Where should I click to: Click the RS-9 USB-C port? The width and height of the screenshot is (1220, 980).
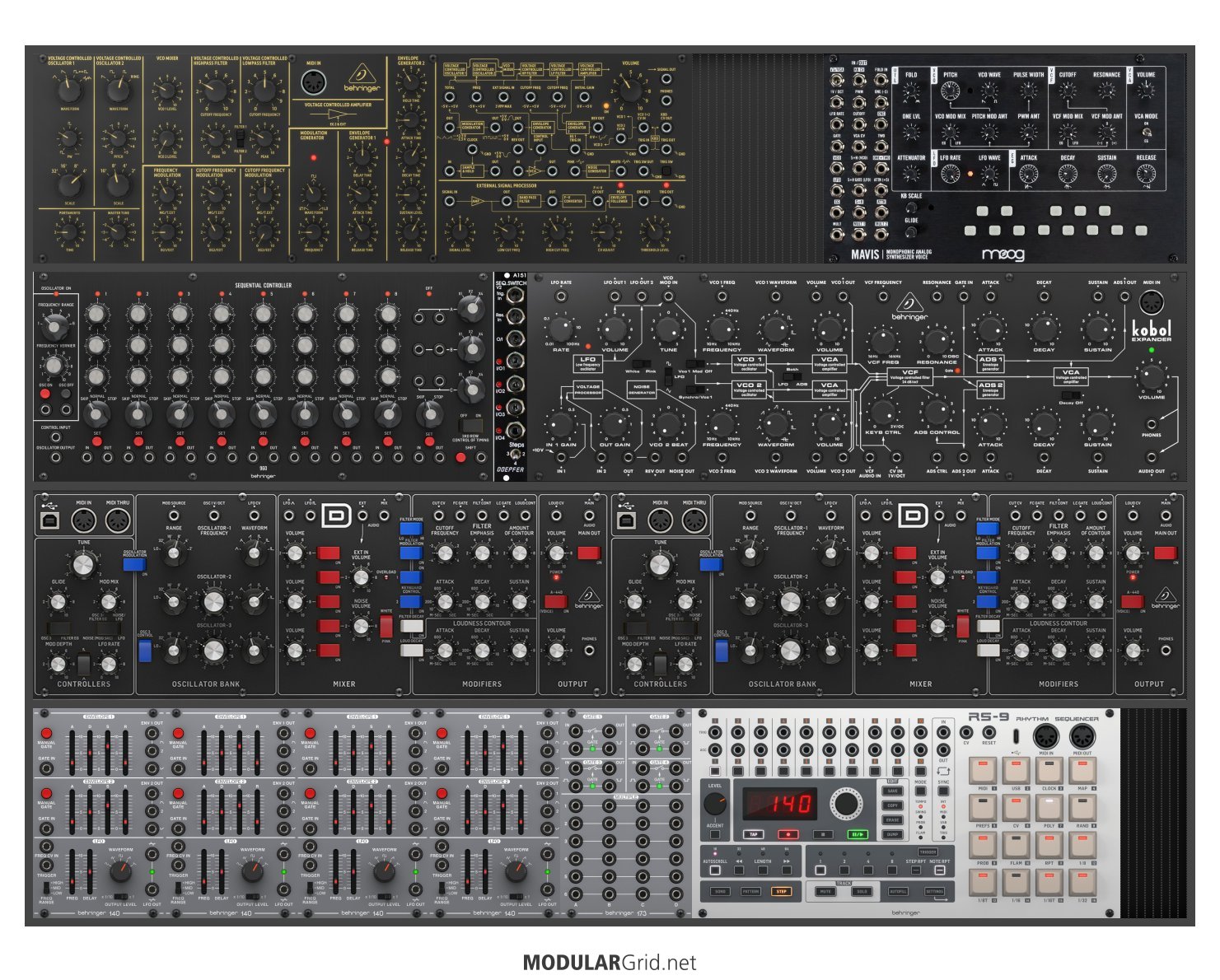point(1017,736)
